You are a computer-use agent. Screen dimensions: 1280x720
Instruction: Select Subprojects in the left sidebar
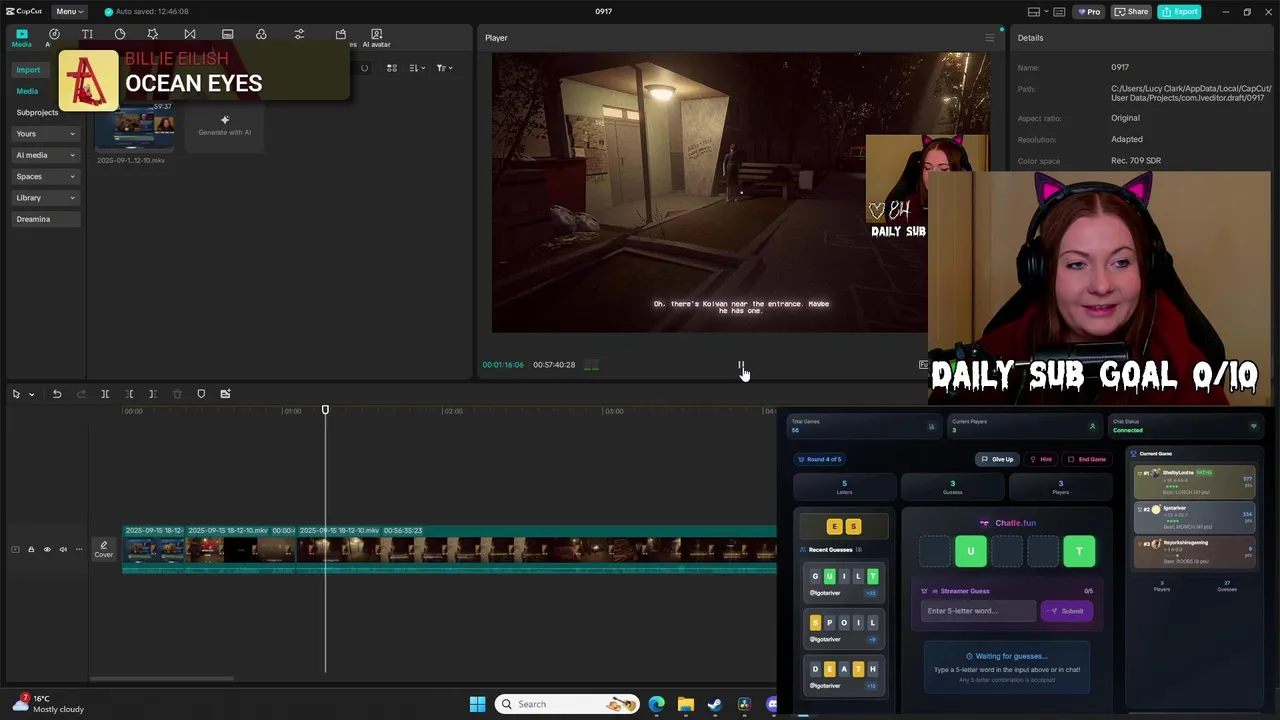pyautogui.click(x=37, y=112)
